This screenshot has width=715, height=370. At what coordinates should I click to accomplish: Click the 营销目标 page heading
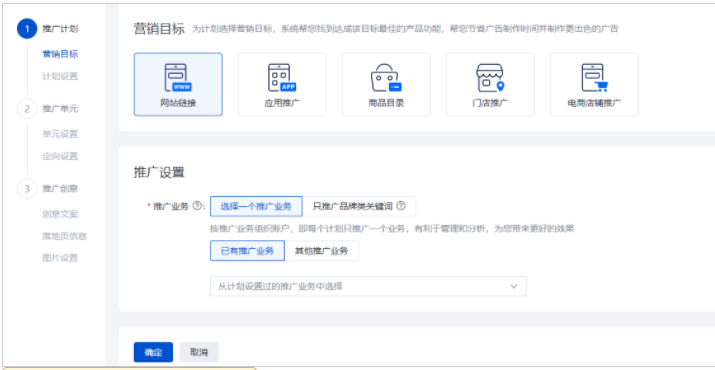[159, 29]
